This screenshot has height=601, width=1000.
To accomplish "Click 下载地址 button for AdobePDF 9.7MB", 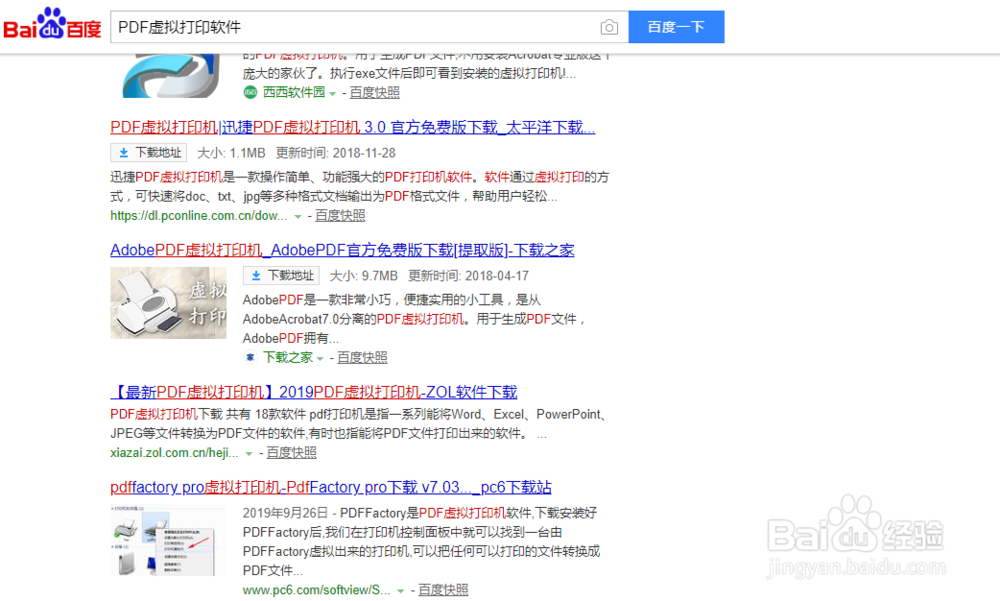I will 281,276.
